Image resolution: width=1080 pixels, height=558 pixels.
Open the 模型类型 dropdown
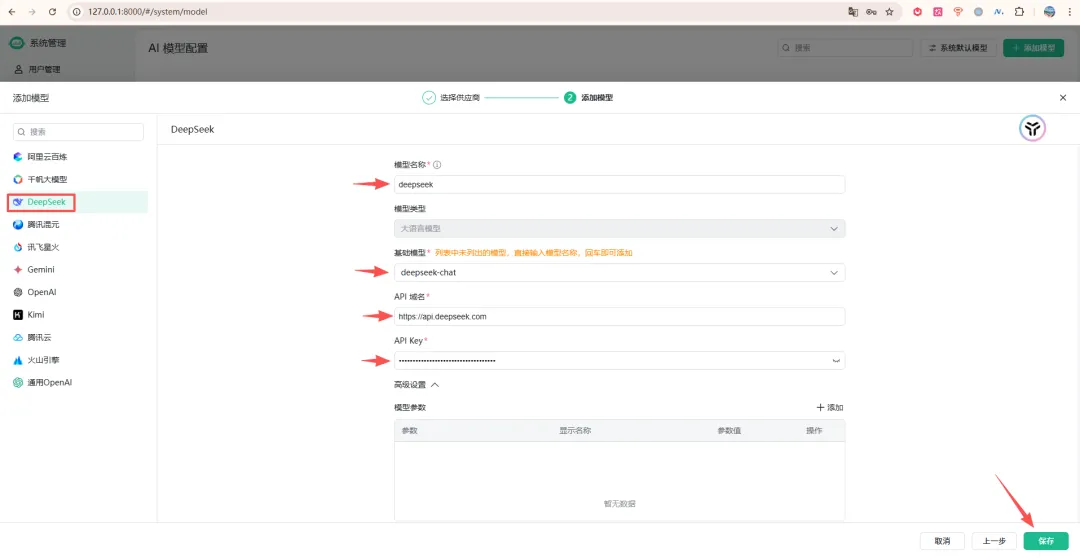(619, 229)
